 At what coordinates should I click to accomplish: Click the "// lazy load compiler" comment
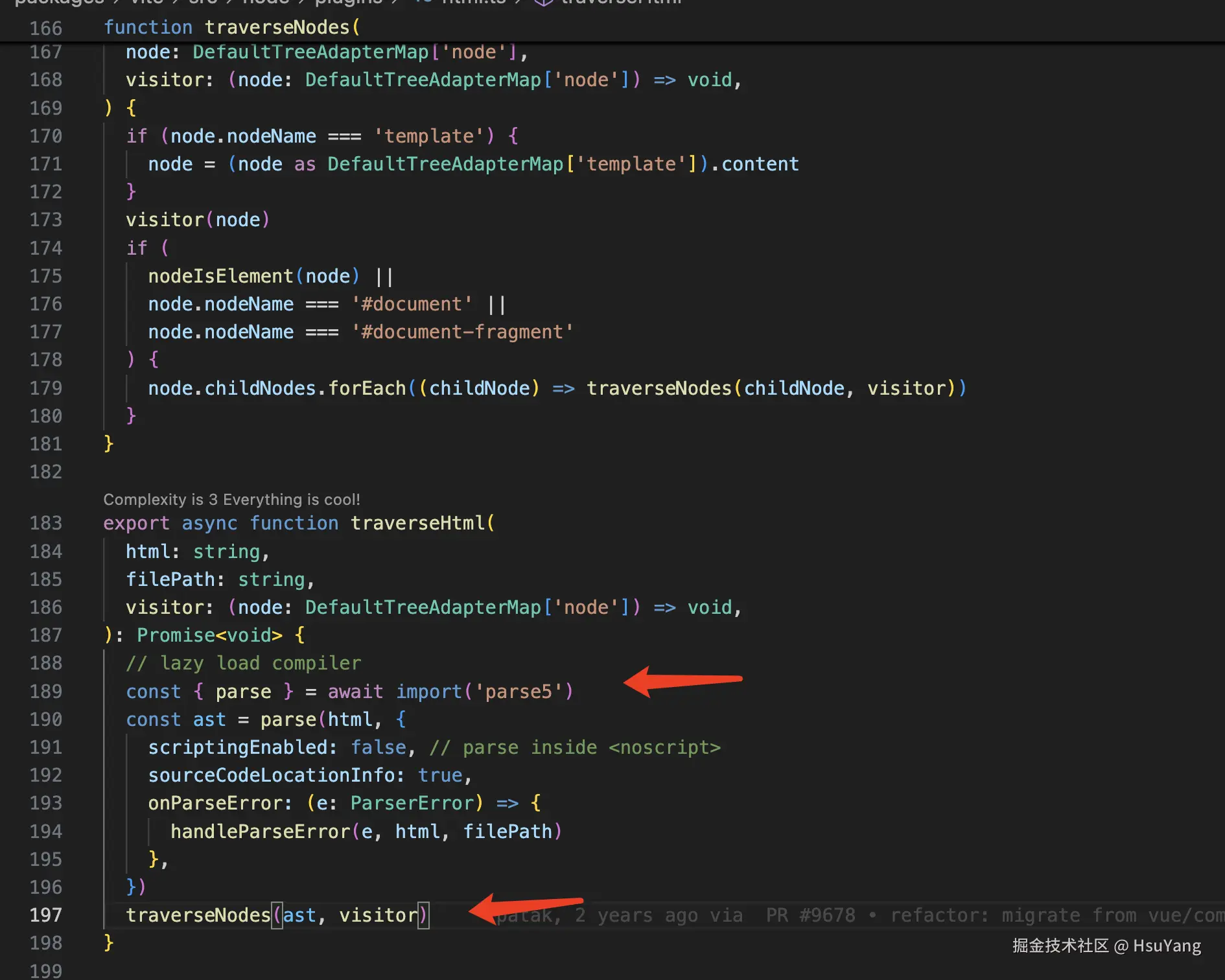pos(244,663)
